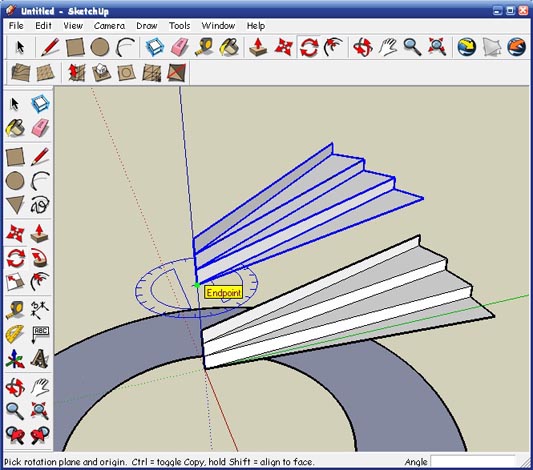Viewport: 533px width, 470px height.
Task: Click the Tape Measure in the left toolbar
Action: (15, 309)
